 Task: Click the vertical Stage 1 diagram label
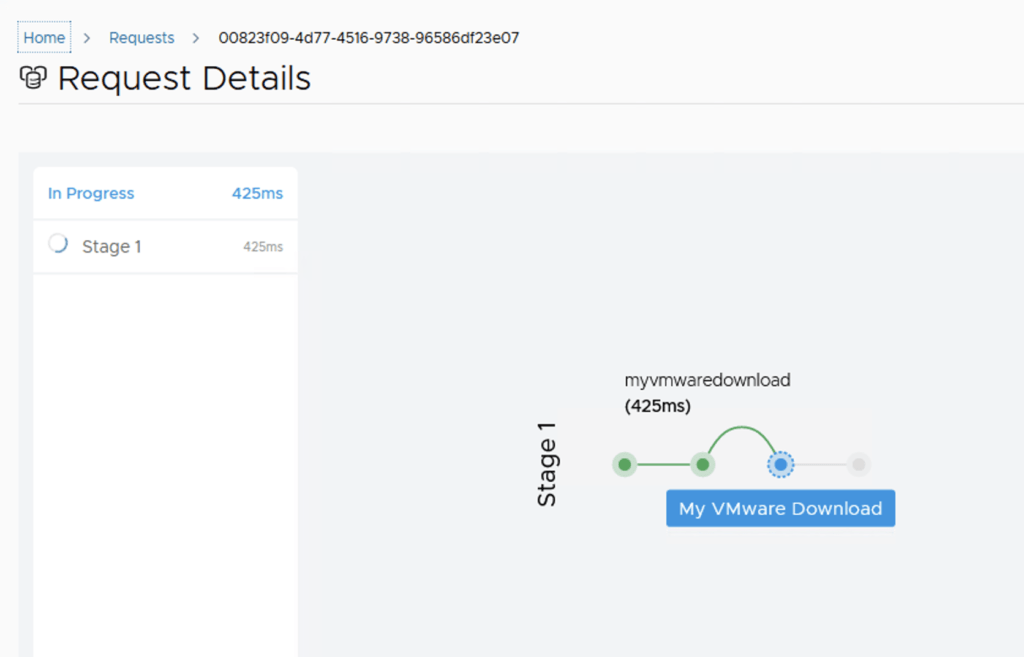pyautogui.click(x=547, y=464)
